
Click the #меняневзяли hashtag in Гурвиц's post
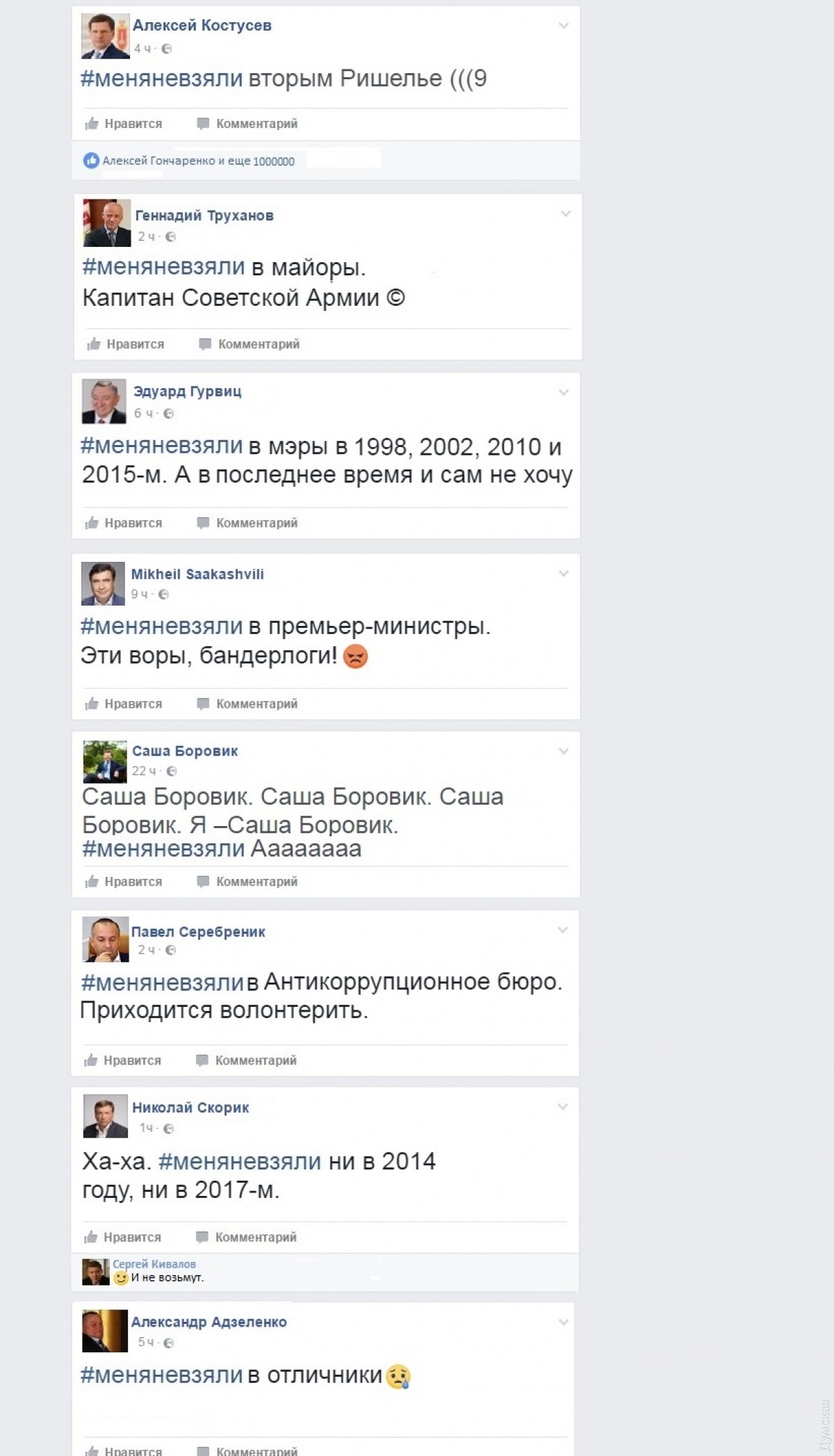pyautogui.click(x=162, y=446)
